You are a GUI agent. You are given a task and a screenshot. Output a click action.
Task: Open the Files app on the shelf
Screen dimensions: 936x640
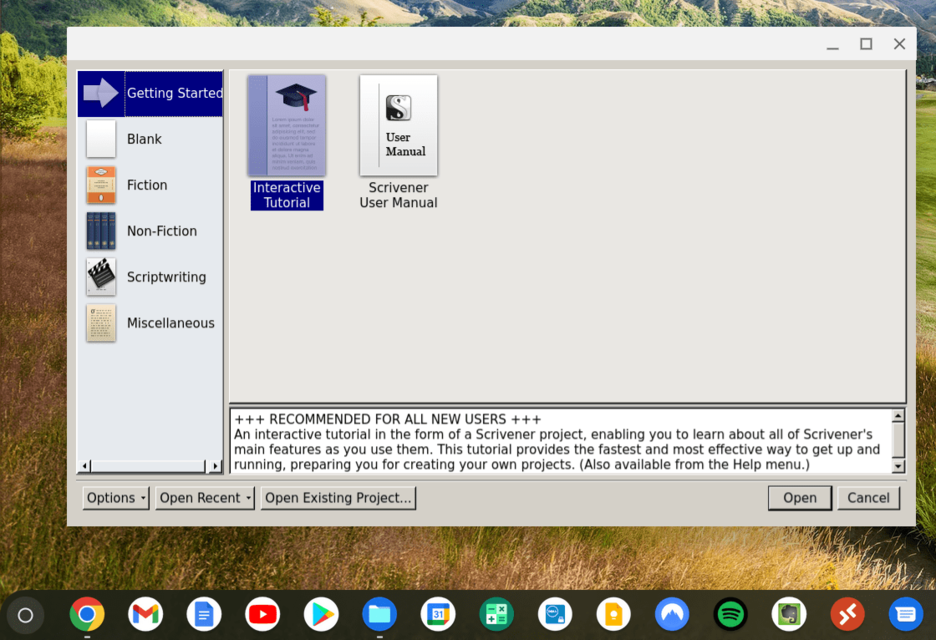coord(380,614)
